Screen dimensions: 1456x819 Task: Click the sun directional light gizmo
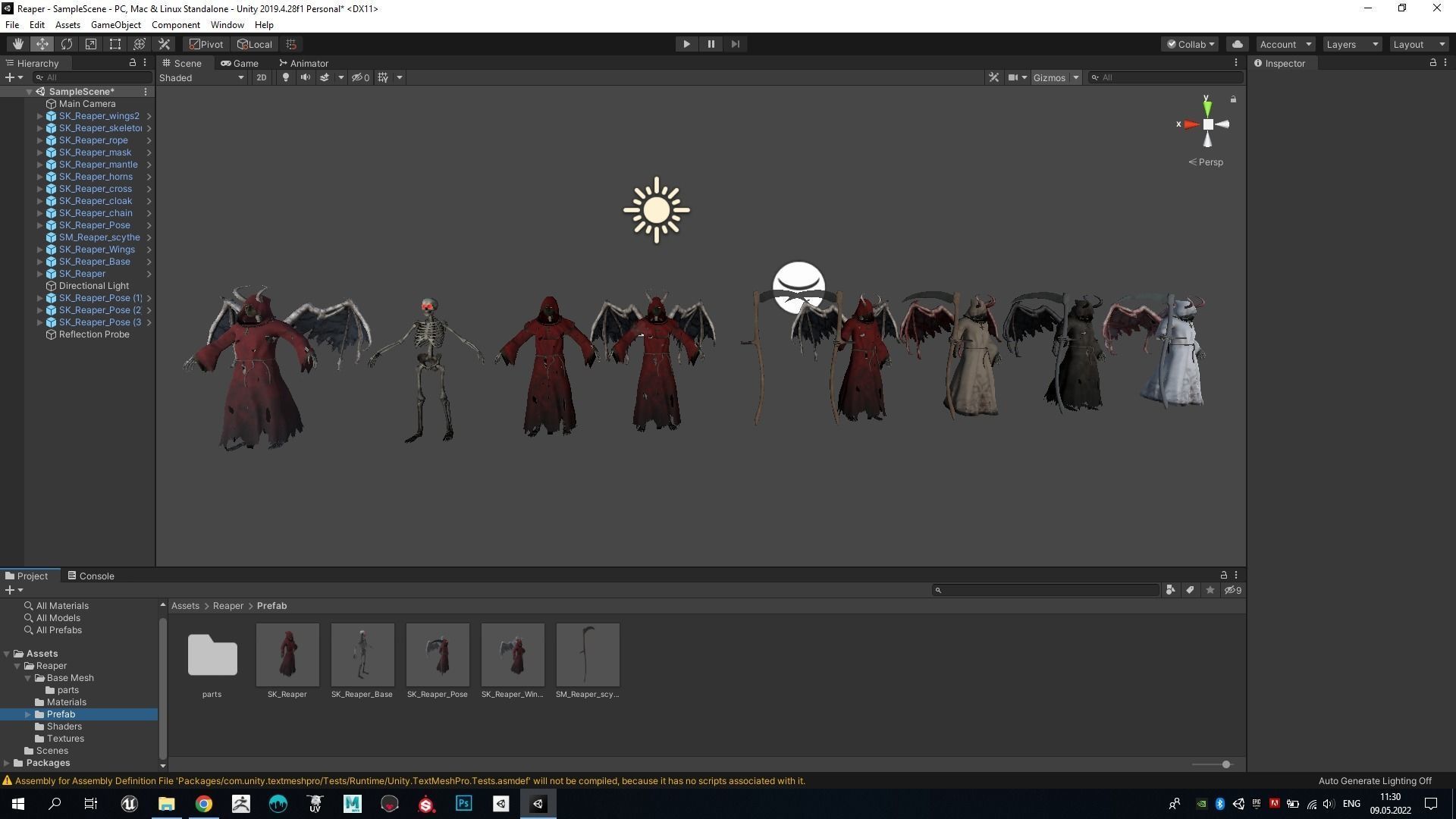(x=657, y=210)
